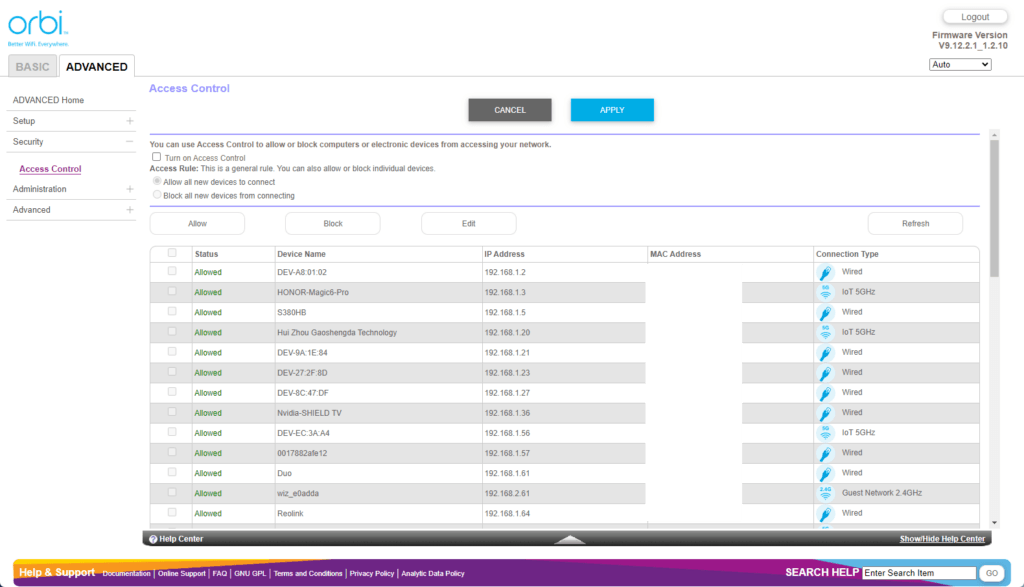
Task: Click the 5G WiFi icon for DEV-EC:3A:A4
Action: point(825,433)
